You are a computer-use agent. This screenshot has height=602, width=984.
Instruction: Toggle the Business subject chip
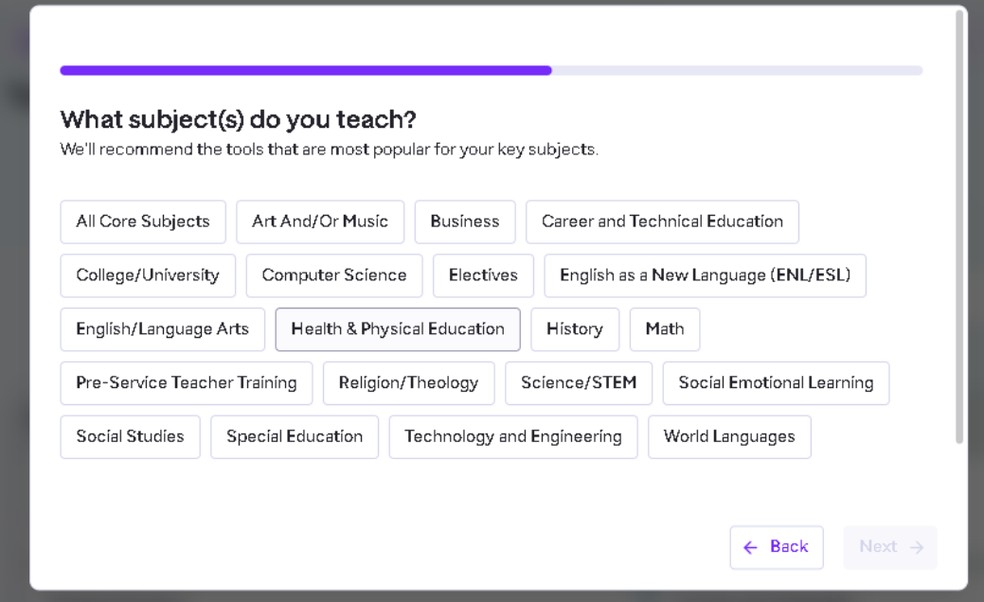465,222
